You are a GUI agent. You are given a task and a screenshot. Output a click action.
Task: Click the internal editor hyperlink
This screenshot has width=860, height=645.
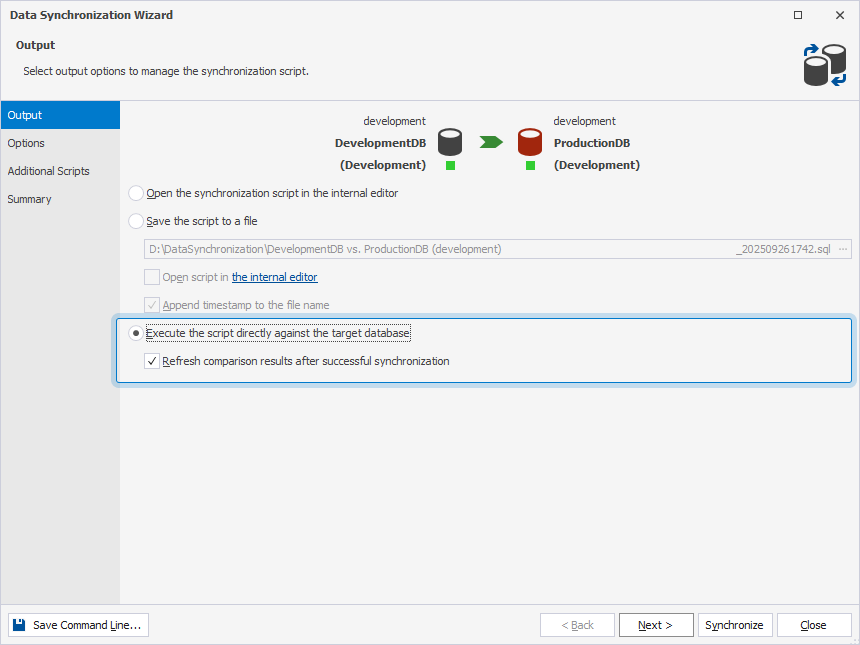[274, 277]
